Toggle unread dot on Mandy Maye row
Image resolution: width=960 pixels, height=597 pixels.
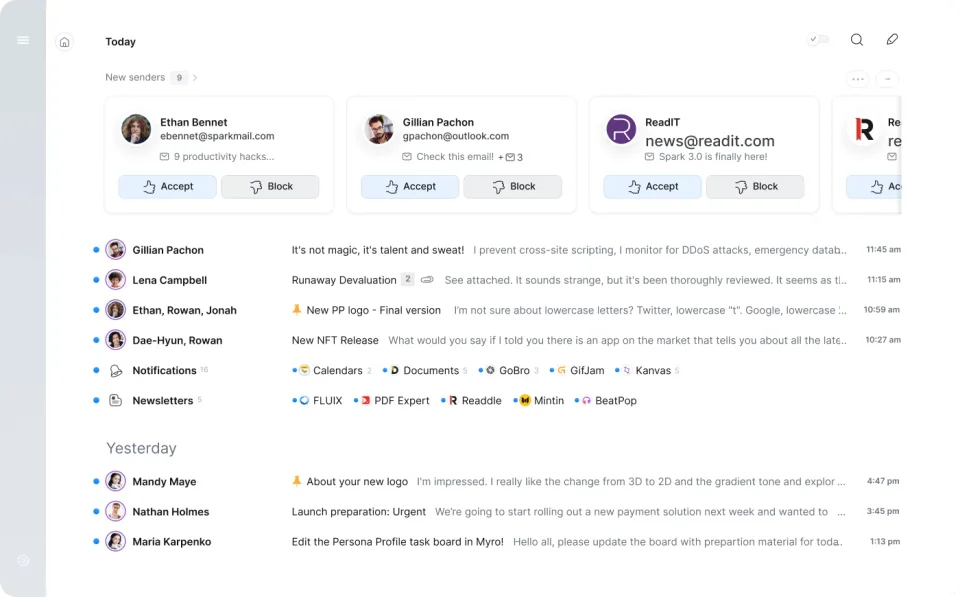(x=96, y=481)
